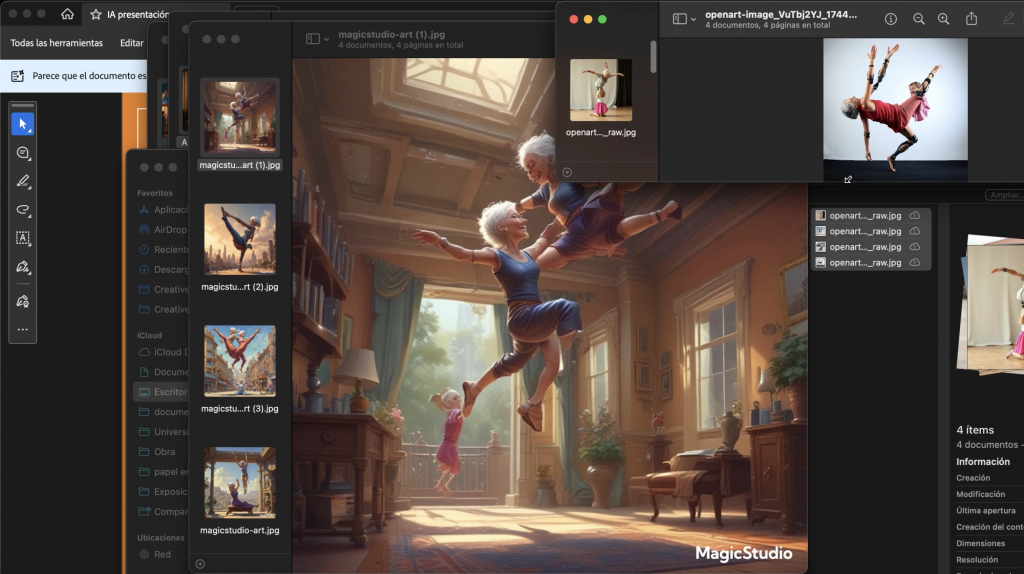Pick the highlighter pen tool

[22, 181]
